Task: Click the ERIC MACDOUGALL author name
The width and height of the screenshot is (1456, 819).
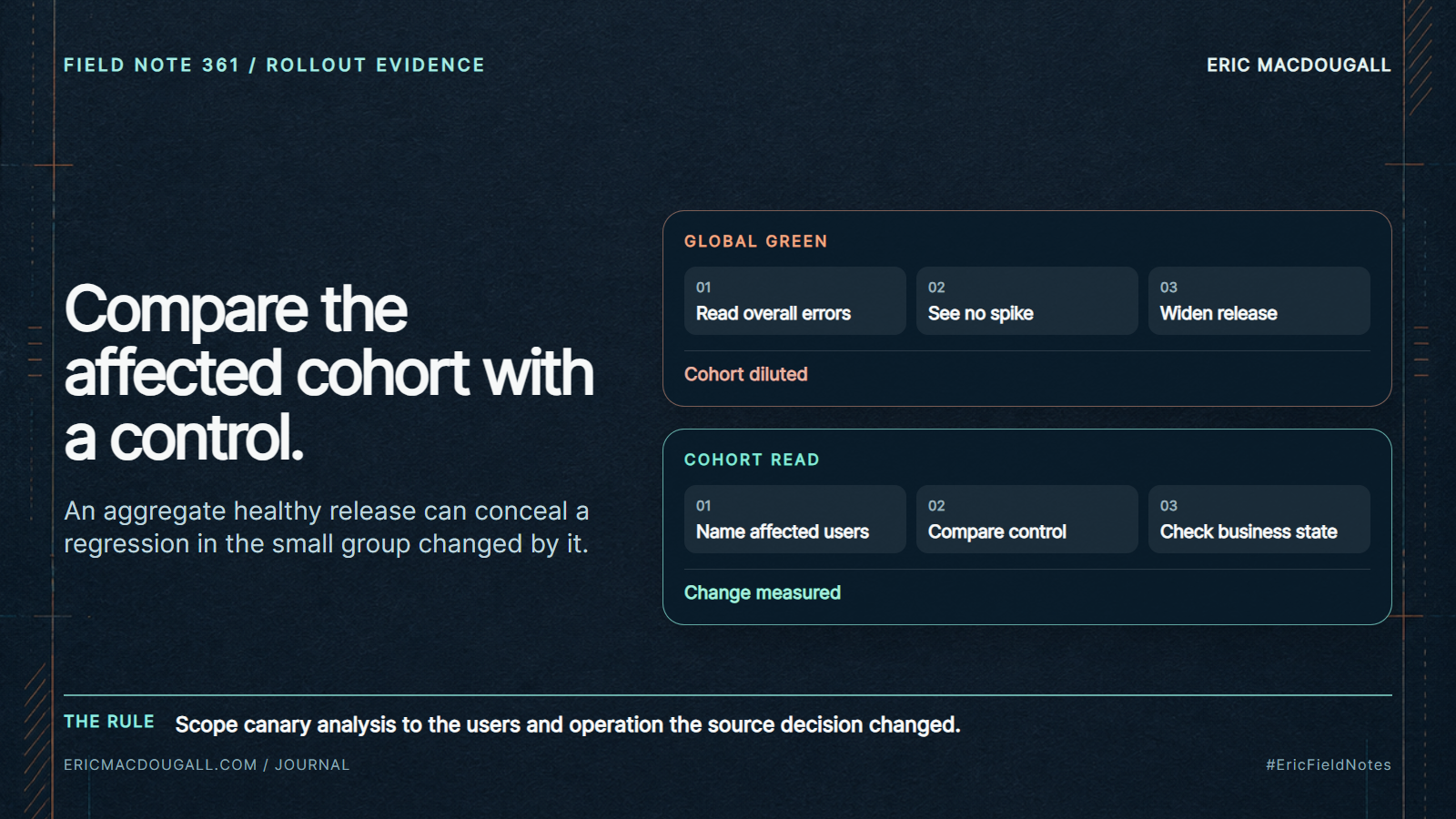Action: tap(1299, 65)
